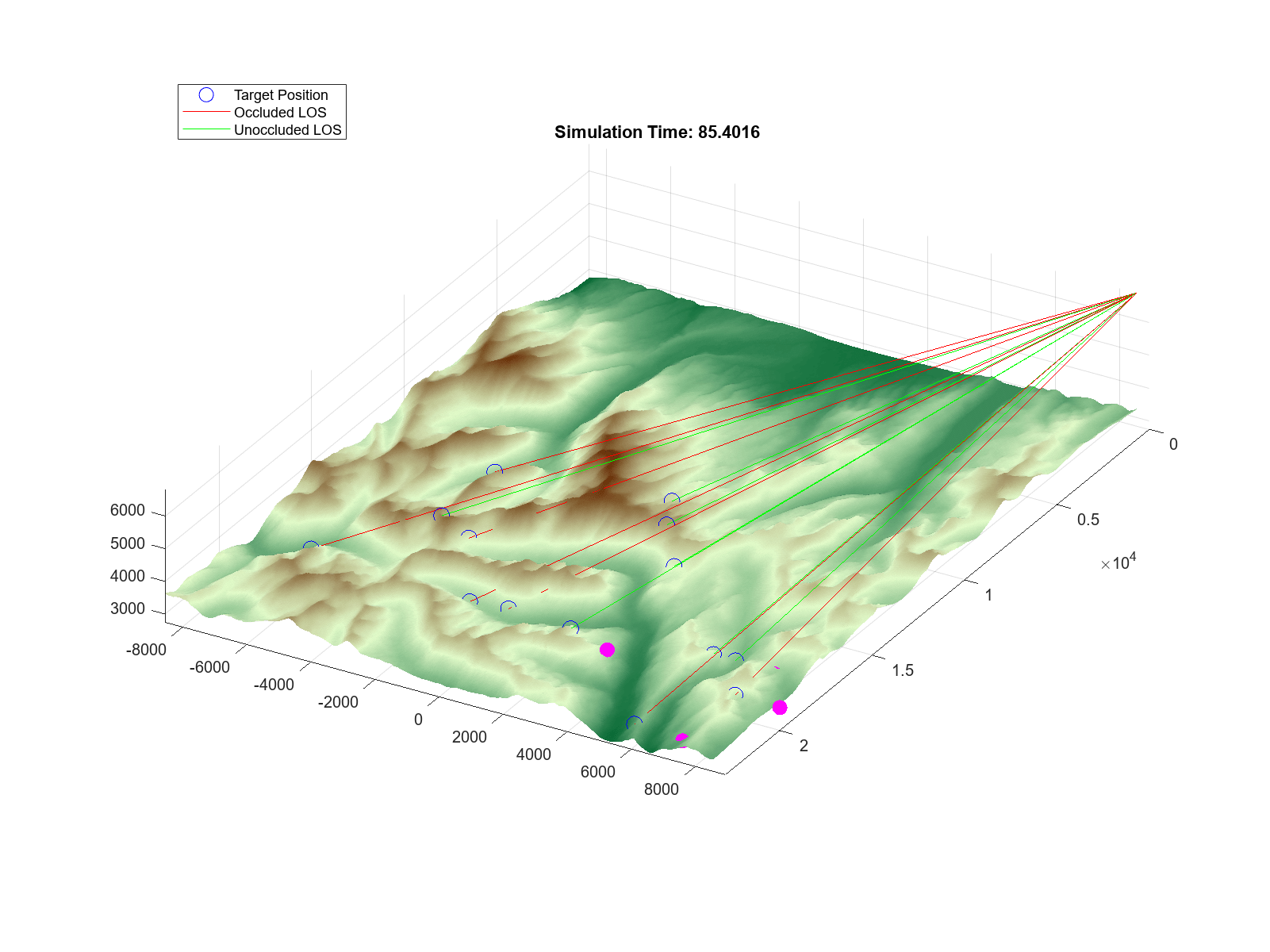1270x952 pixels.
Task: Click the title "Simulation Time: 85.4016"
Action: [657, 132]
